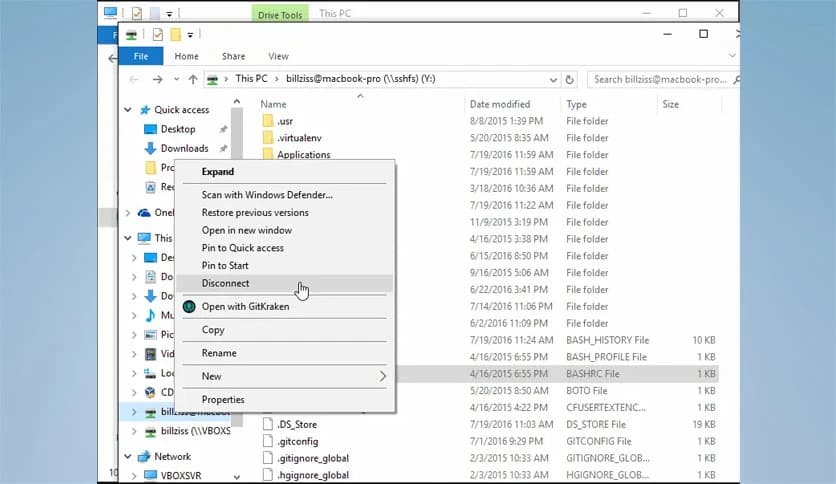Choose Disconnect from the context menu
The height and width of the screenshot is (484, 836).
click(x=284, y=283)
